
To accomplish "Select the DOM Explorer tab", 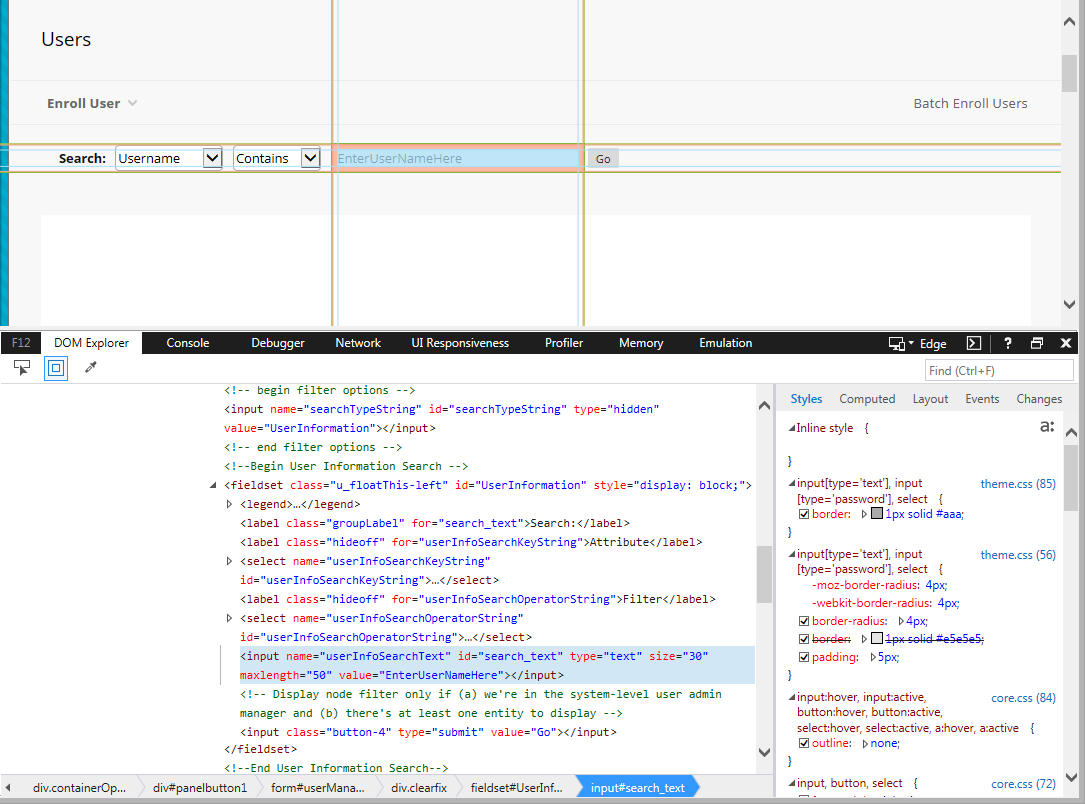I will [x=91, y=342].
